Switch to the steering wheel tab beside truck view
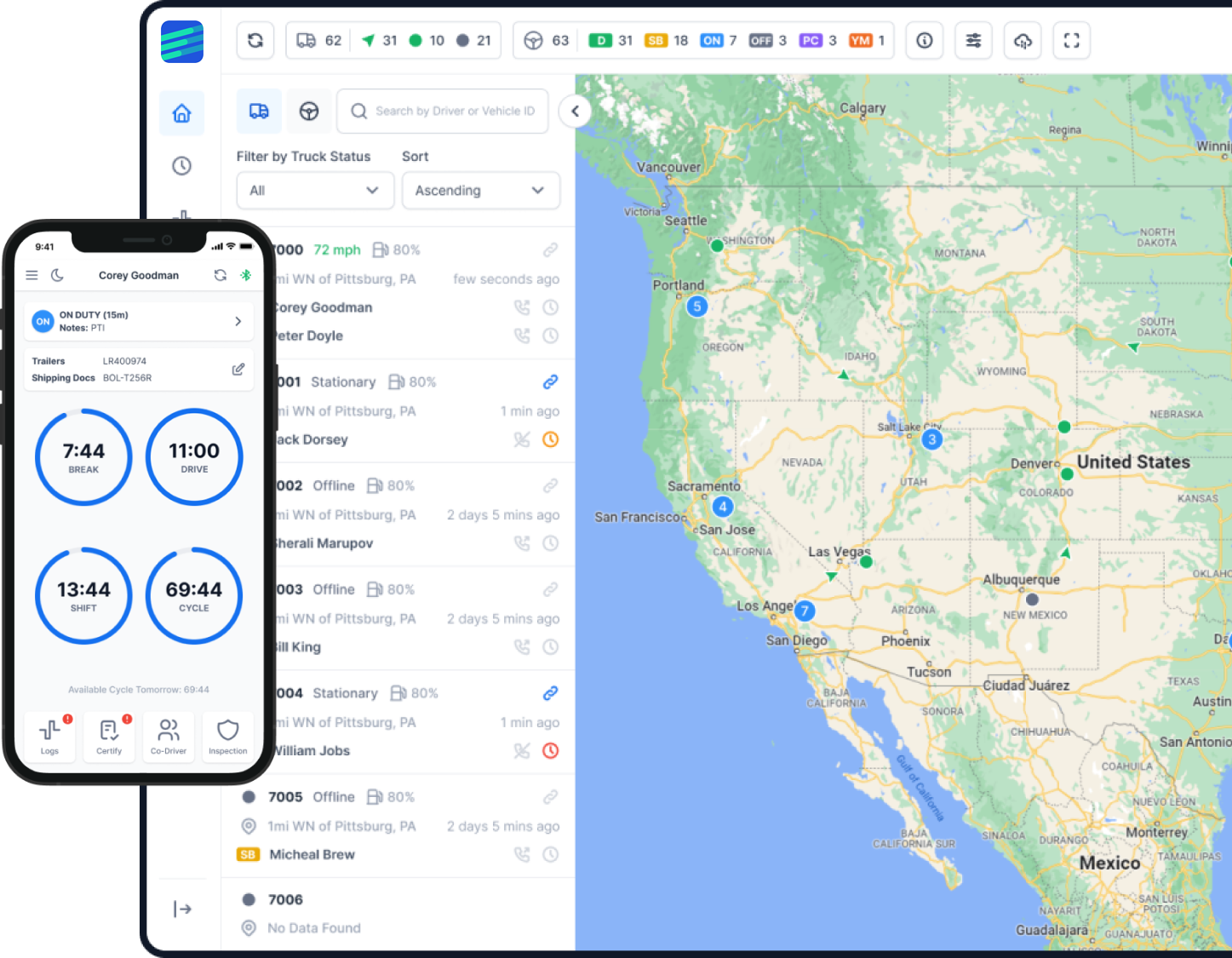This screenshot has width=1232, height=958. click(309, 111)
